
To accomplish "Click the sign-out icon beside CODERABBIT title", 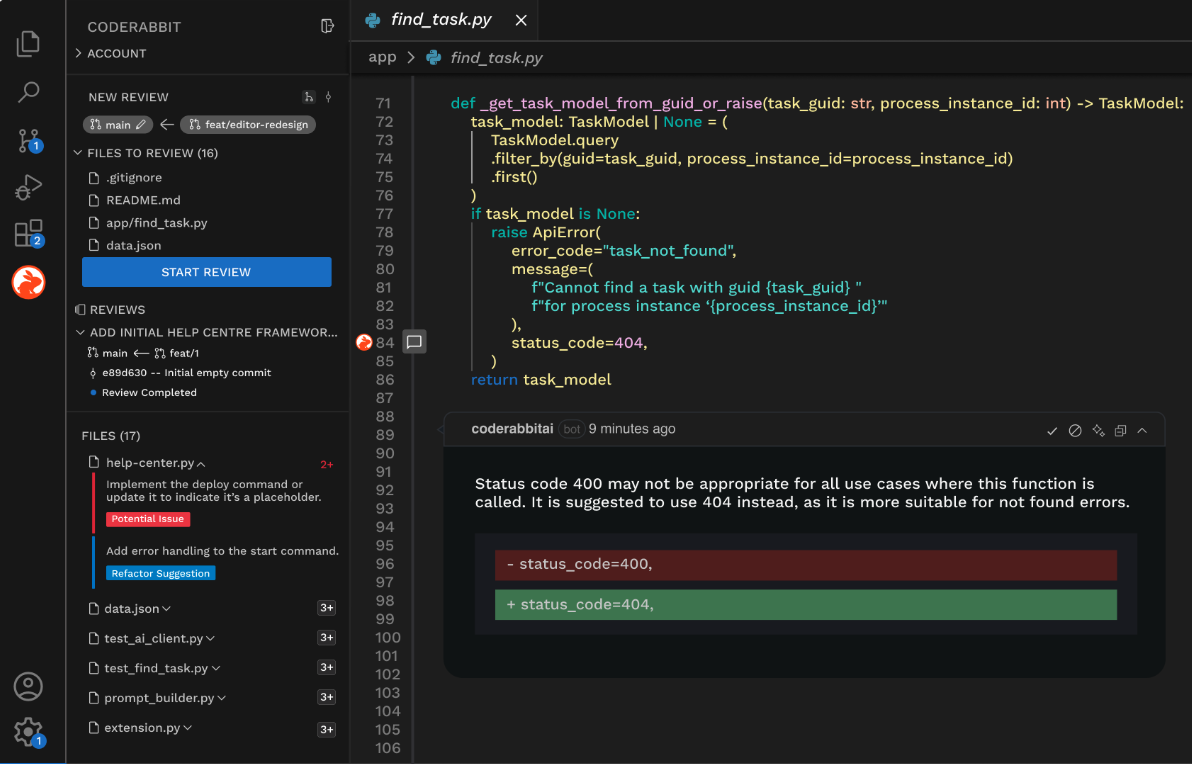I will 327,26.
